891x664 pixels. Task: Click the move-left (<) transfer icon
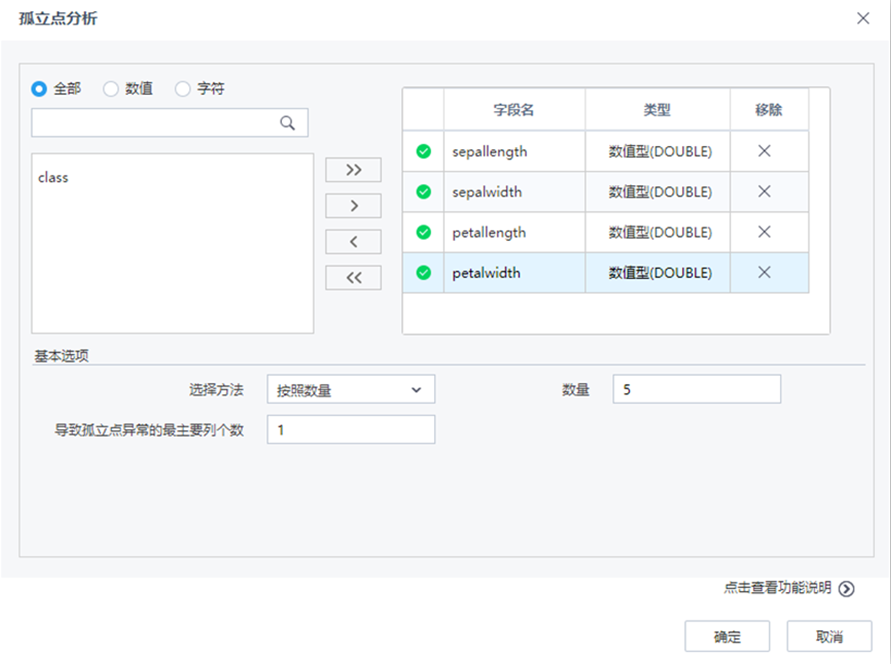(354, 241)
